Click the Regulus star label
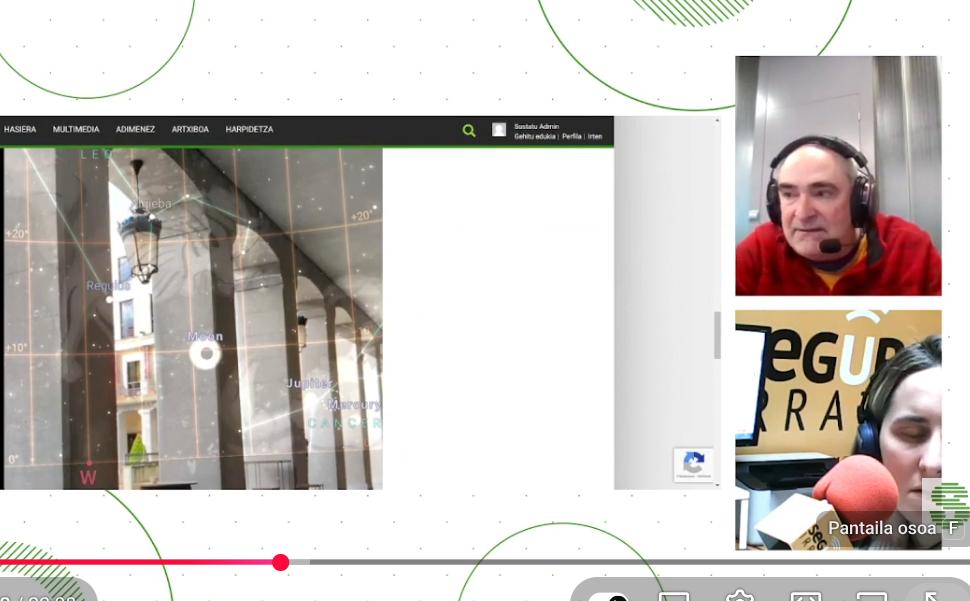This screenshot has width=970, height=601. (x=108, y=286)
